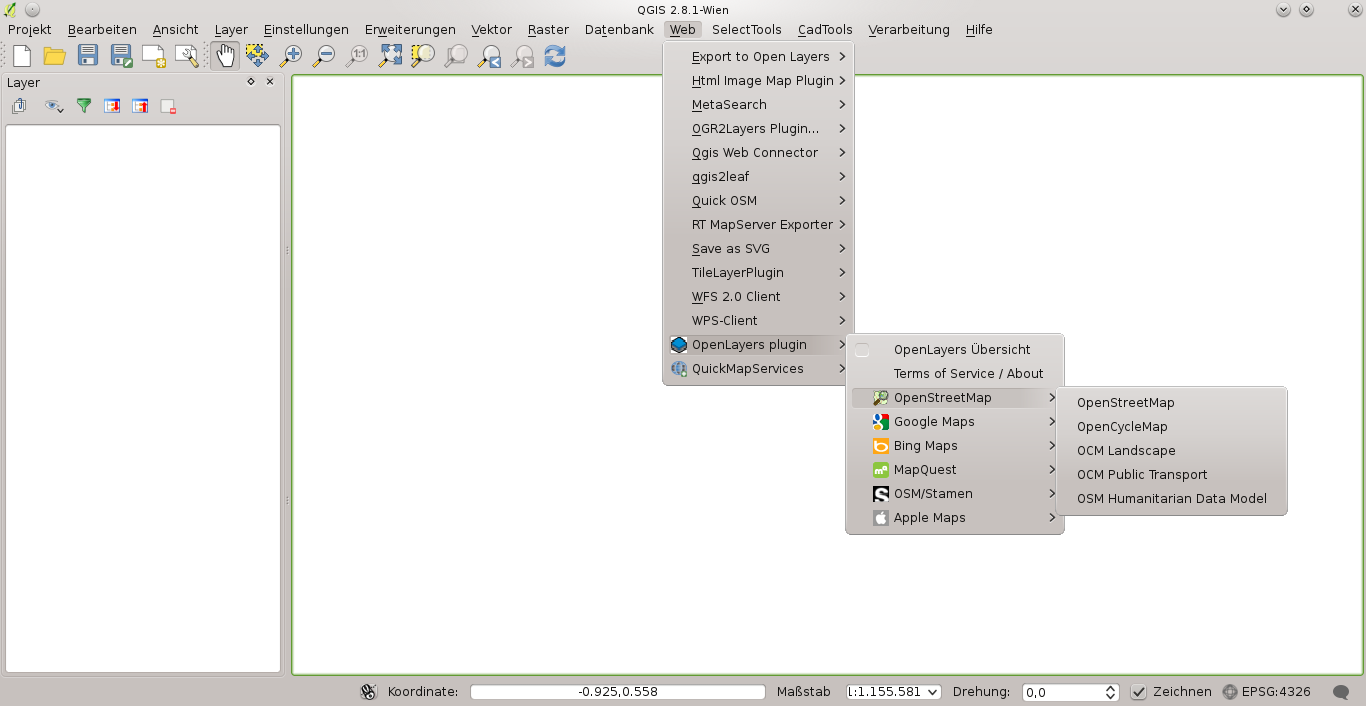This screenshot has width=1366, height=706.
Task: Save the project via floppy icon
Action: [88, 56]
